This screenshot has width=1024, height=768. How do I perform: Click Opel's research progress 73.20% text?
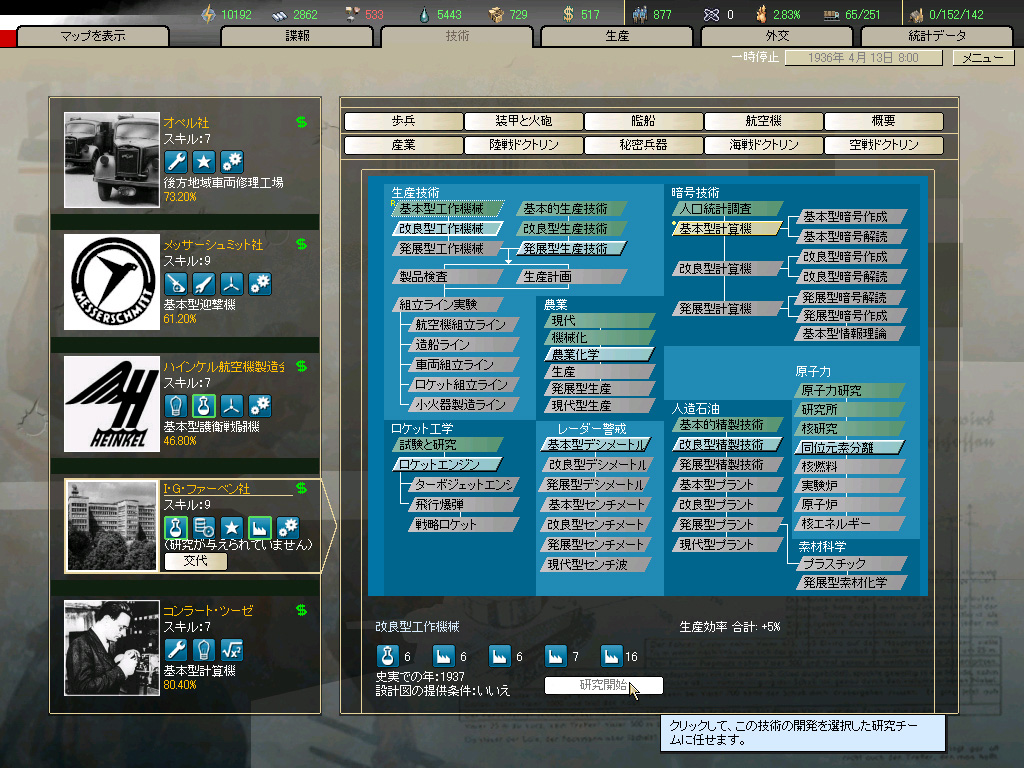[180, 197]
